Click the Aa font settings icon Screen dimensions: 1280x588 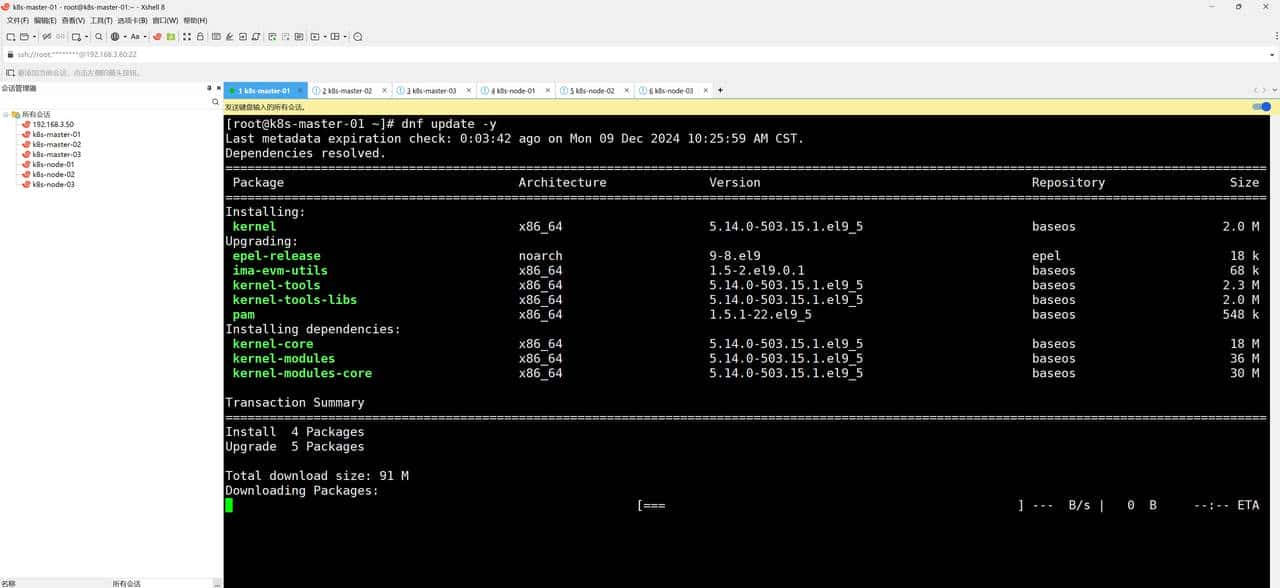(x=136, y=37)
